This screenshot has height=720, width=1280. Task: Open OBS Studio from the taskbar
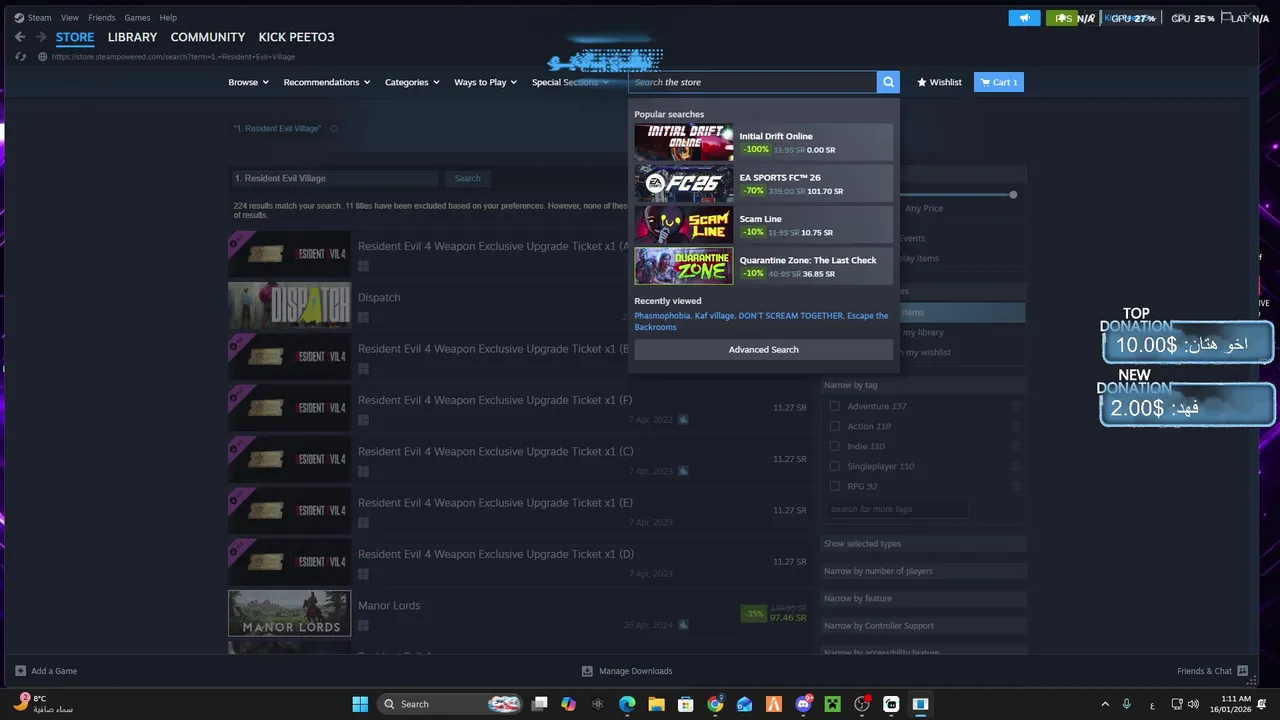pyautogui.click(x=862, y=704)
